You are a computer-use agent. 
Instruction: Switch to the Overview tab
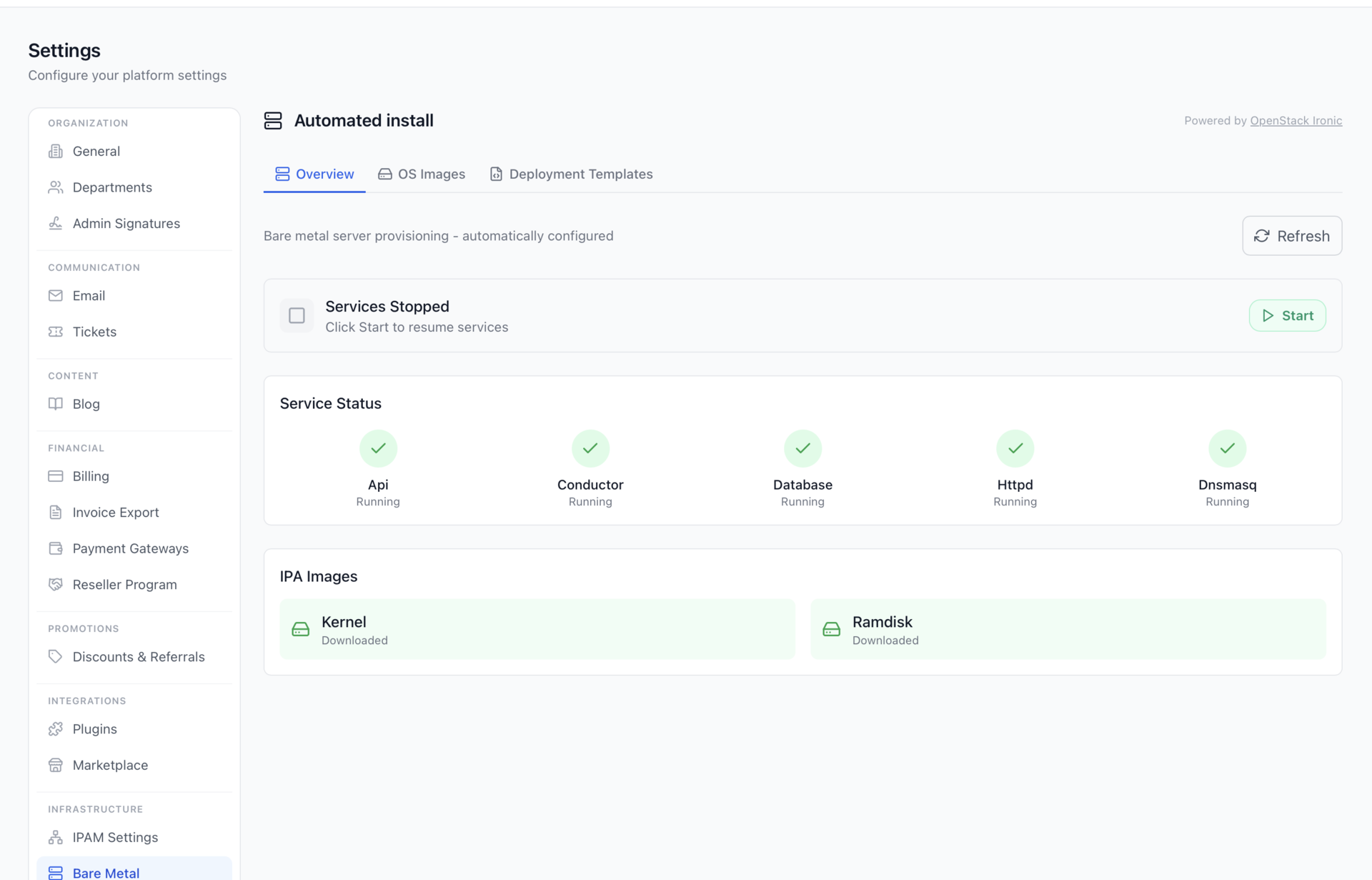click(314, 174)
